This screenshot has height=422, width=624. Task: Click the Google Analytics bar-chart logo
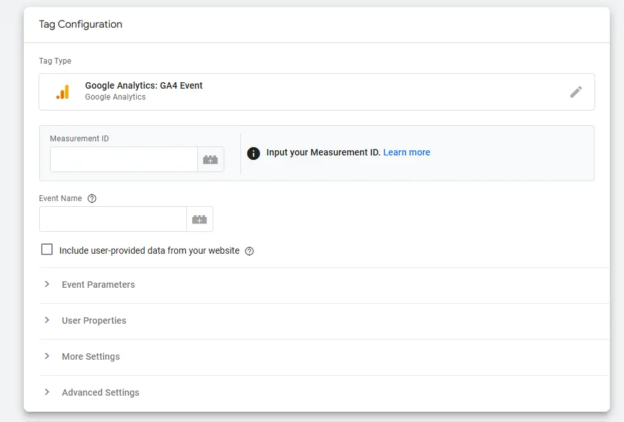click(62, 92)
